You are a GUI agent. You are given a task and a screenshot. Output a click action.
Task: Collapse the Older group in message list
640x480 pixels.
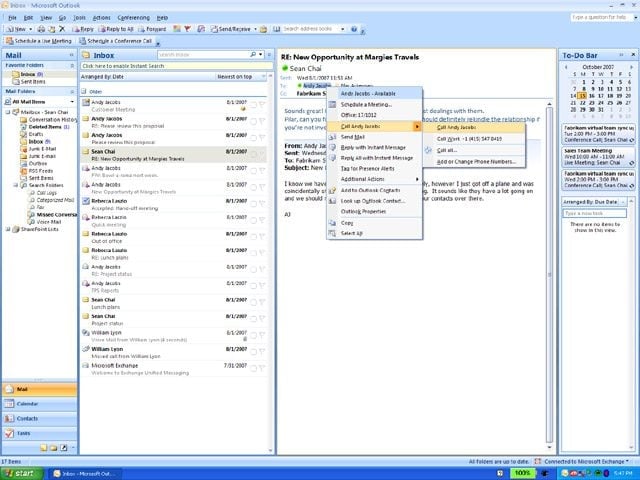click(84, 91)
